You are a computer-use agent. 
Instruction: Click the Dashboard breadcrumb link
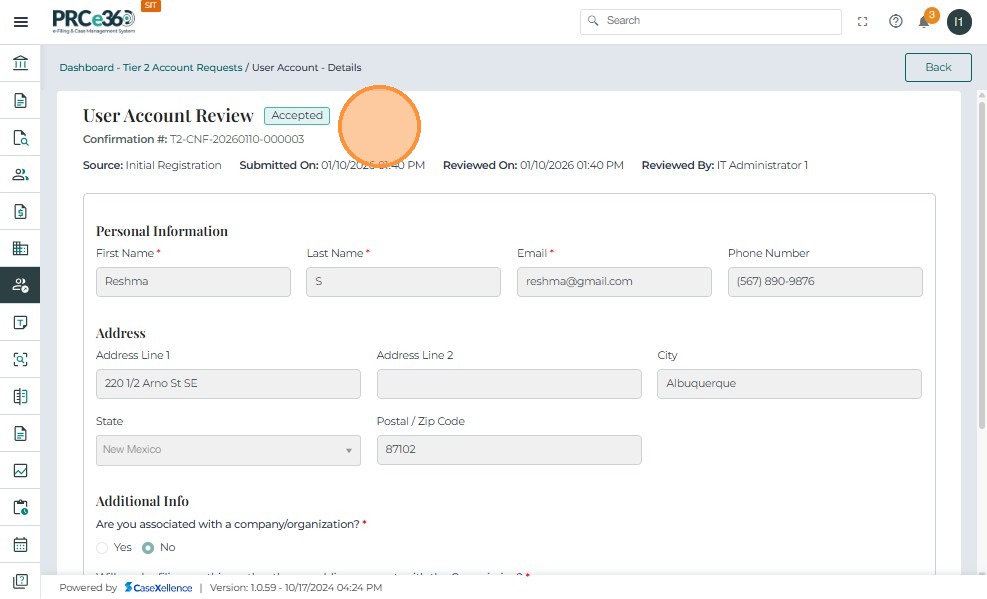[x=86, y=68]
